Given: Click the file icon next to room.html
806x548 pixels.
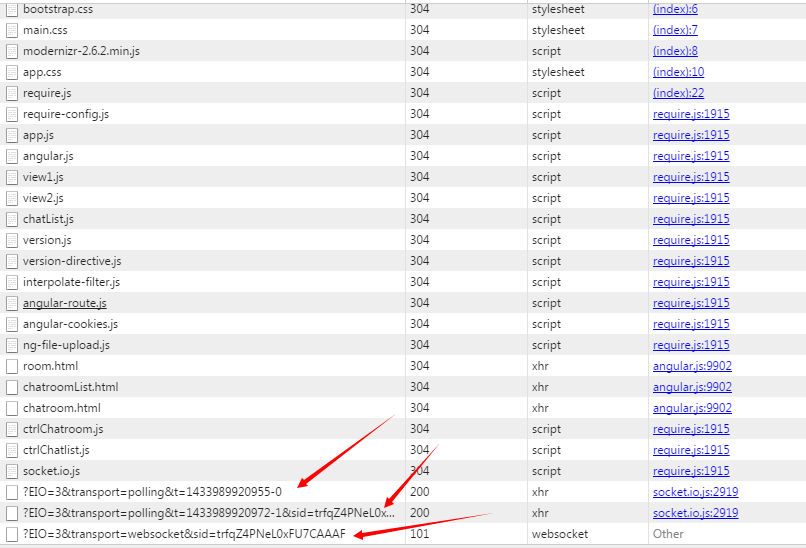Looking at the screenshot, I should click(x=12, y=366).
